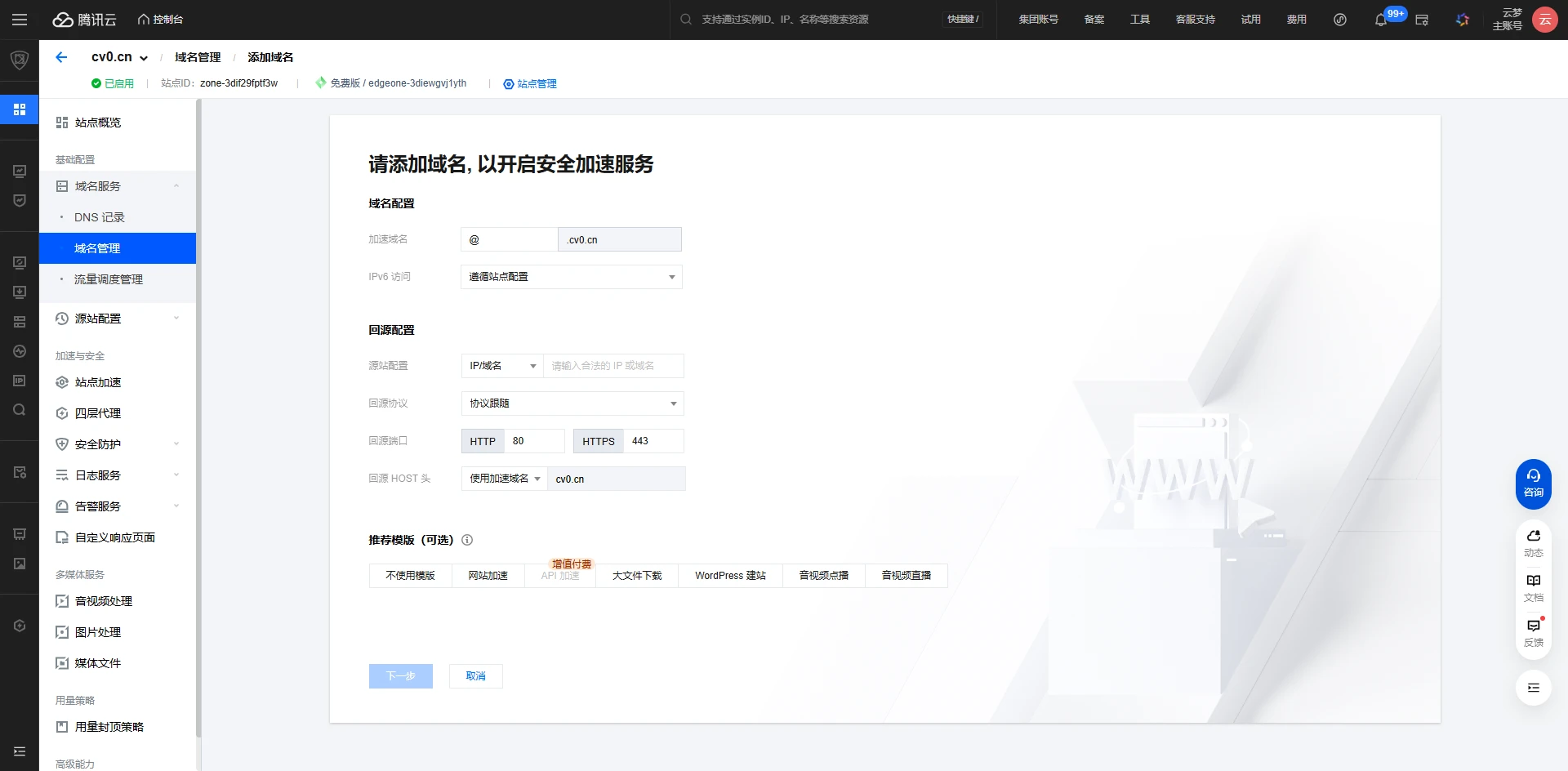Open the 文档 documentation icon
The image size is (1568, 771).
click(1533, 587)
